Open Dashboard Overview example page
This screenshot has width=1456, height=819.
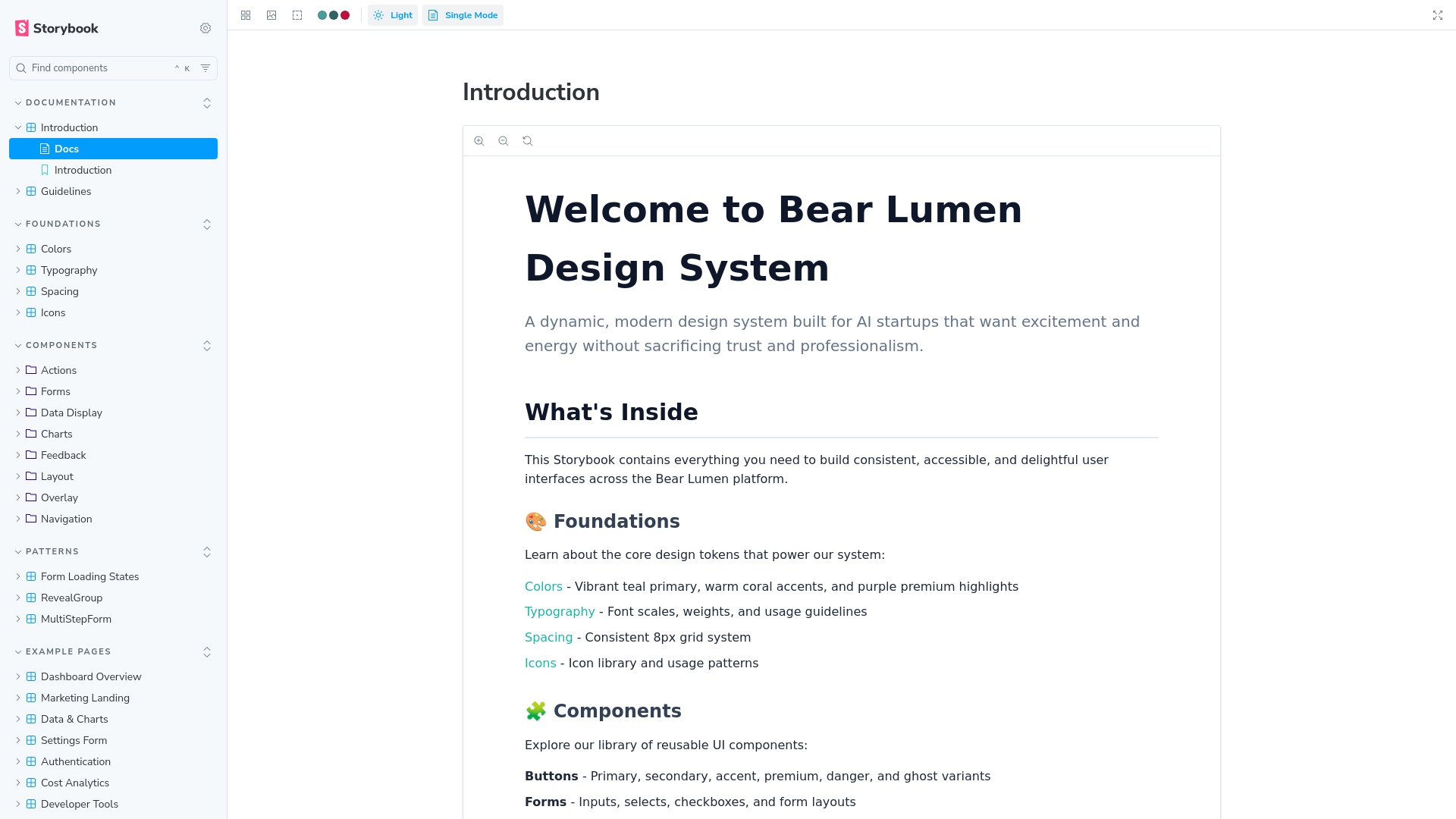tap(113, 676)
